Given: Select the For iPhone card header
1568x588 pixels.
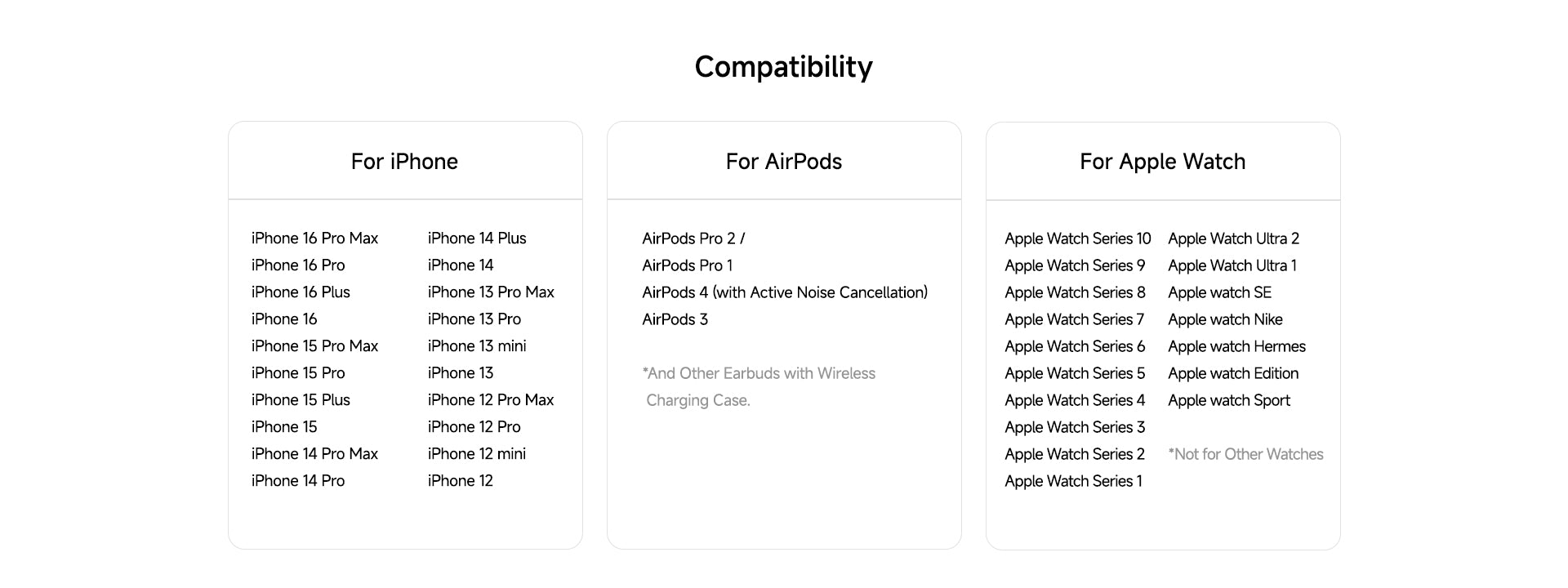Looking at the screenshot, I should pos(404,162).
